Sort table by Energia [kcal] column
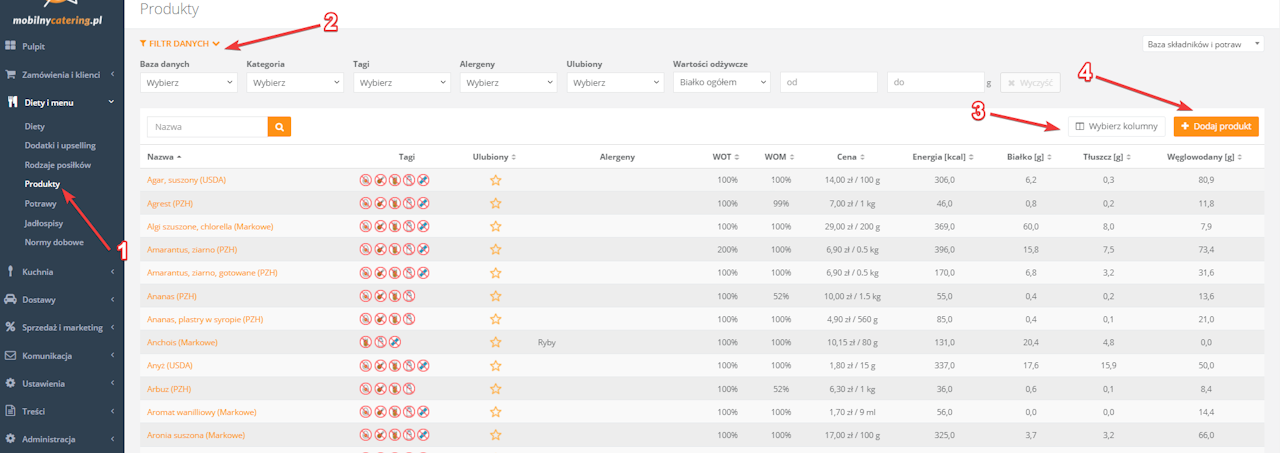This screenshot has width=1280, height=453. coord(938,157)
